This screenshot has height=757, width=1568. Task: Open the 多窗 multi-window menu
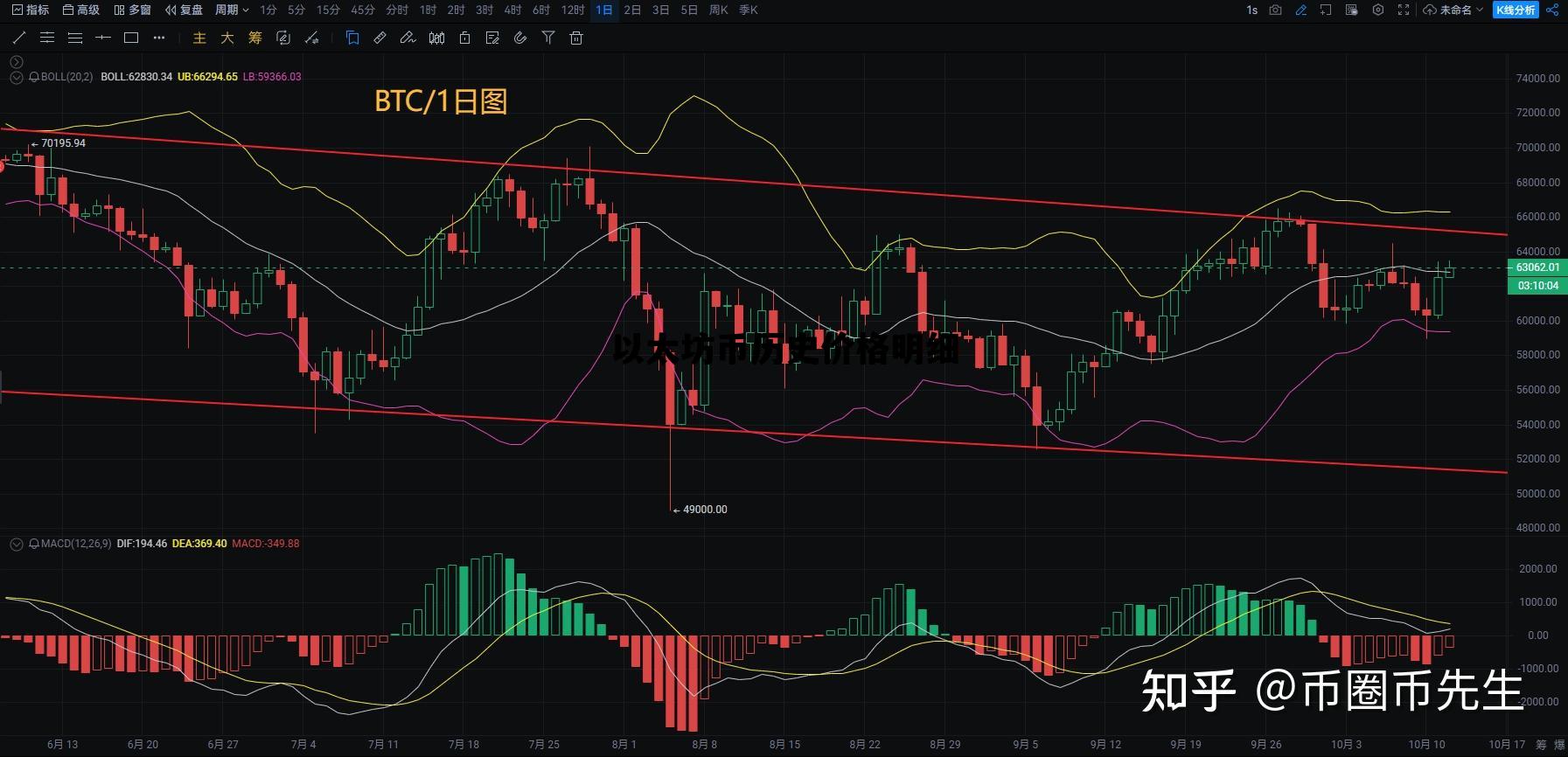[132, 10]
